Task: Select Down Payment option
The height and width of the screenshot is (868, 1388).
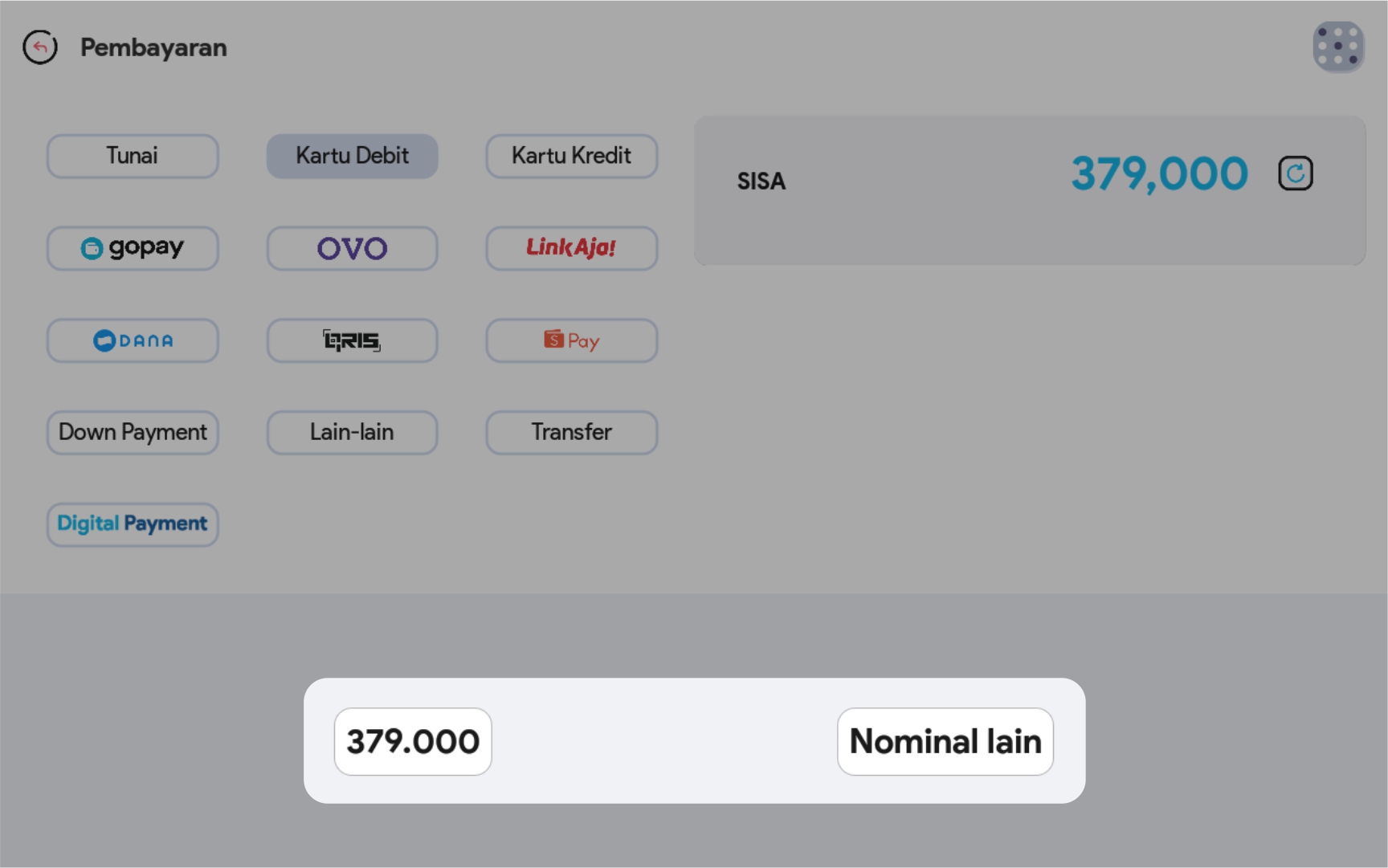Action: coord(133,433)
